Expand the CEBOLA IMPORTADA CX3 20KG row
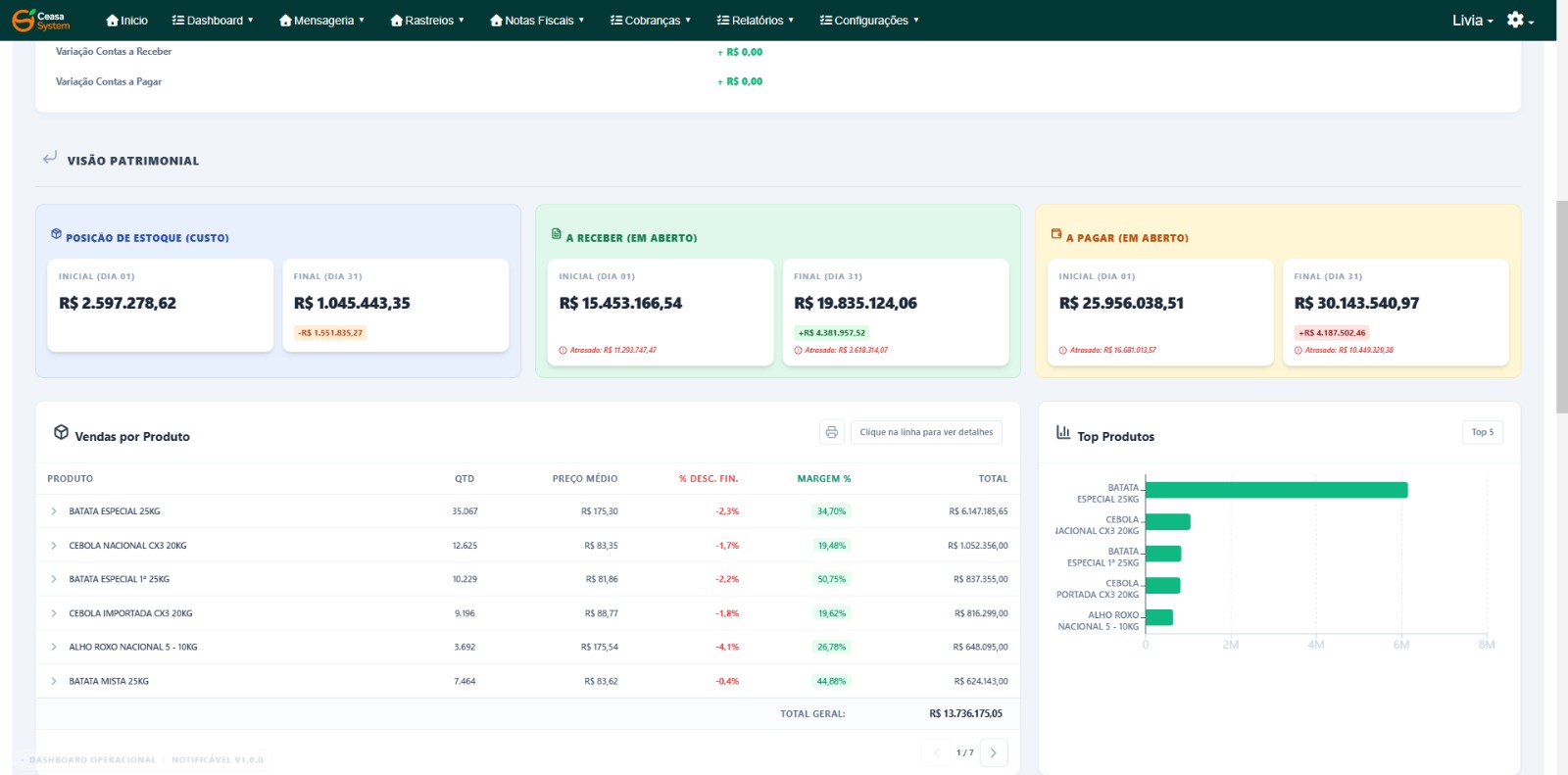1568x775 pixels. [53, 613]
